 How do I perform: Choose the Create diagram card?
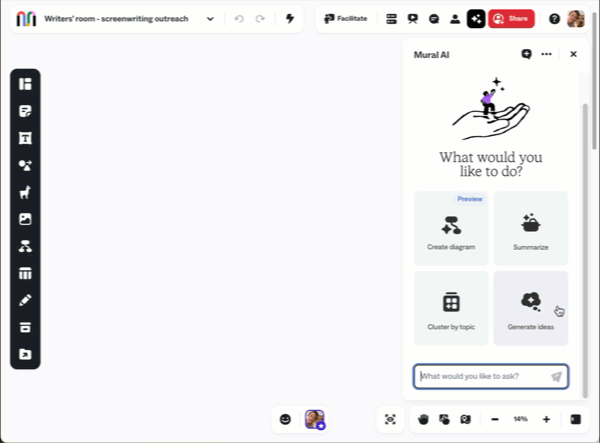point(451,228)
